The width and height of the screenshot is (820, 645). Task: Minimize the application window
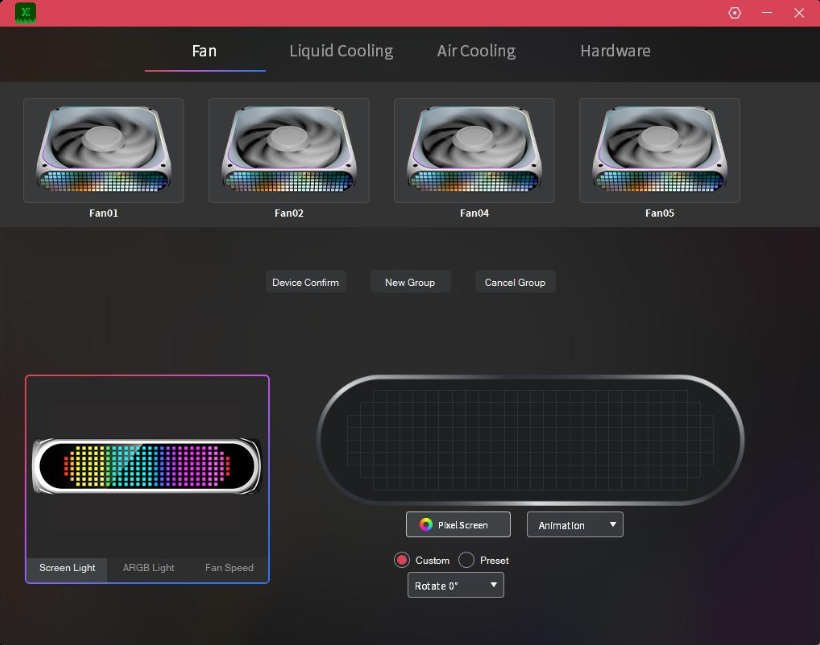coord(767,13)
